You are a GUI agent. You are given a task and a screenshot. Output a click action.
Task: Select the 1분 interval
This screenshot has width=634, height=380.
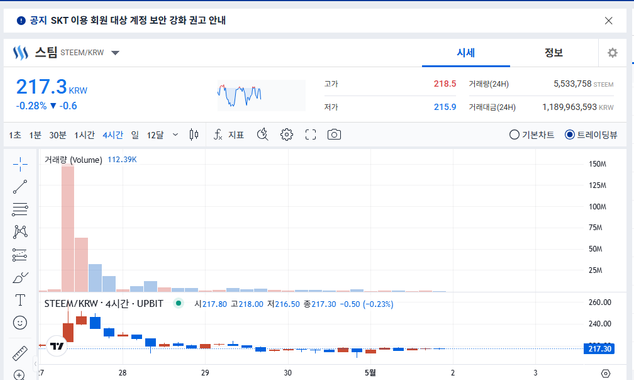(x=35, y=135)
